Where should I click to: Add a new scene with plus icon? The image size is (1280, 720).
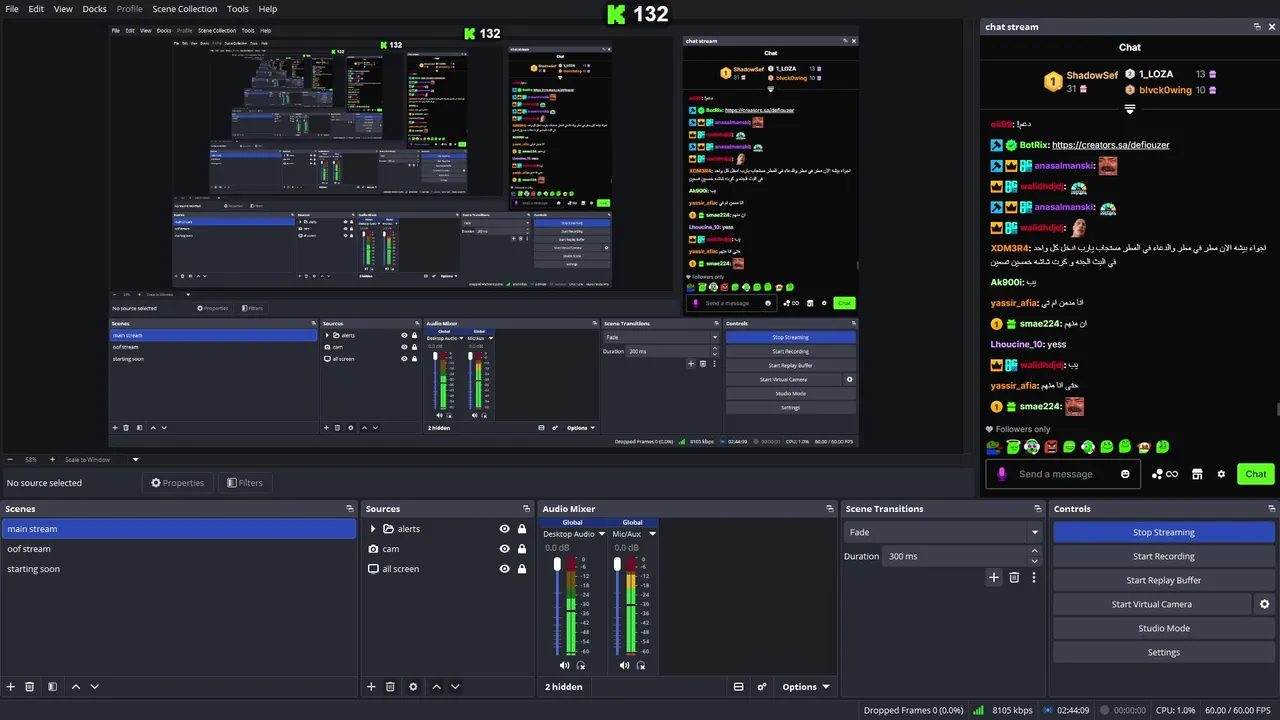11,687
